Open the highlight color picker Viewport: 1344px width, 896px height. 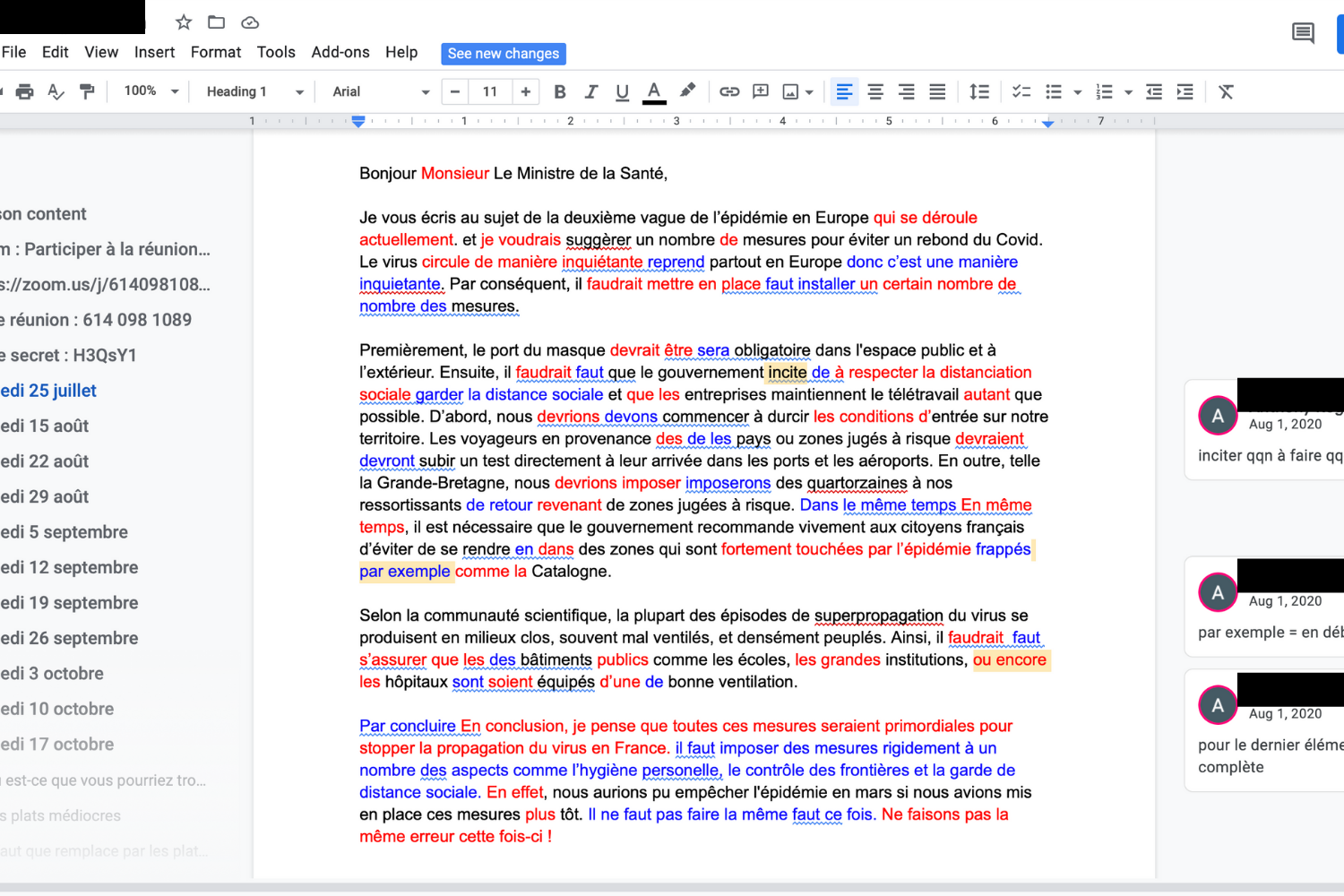[x=687, y=91]
